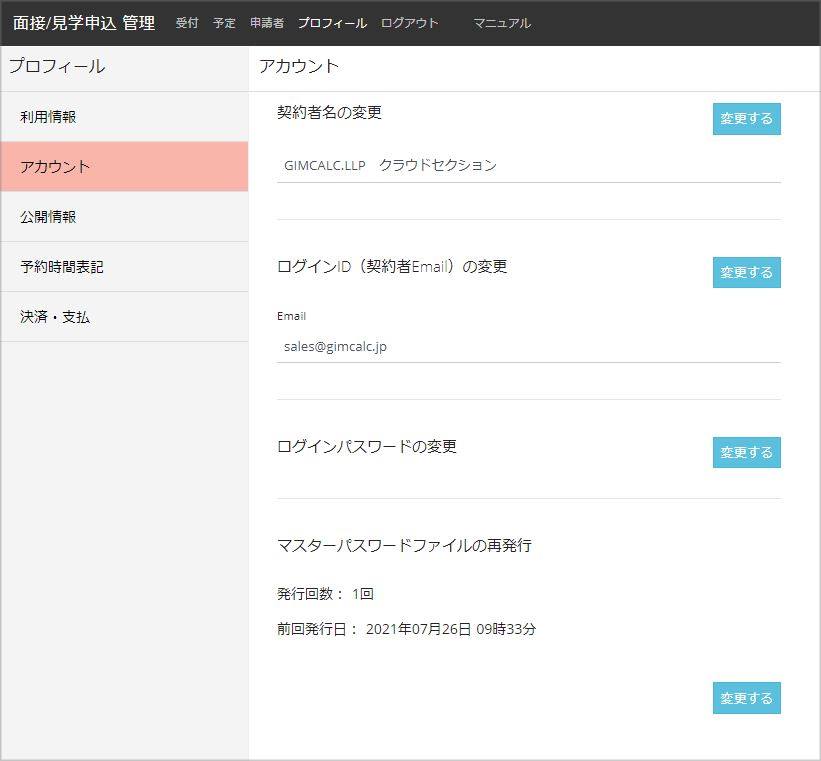Click 変更する under master password file reissue
The image size is (821, 761).
click(x=746, y=698)
